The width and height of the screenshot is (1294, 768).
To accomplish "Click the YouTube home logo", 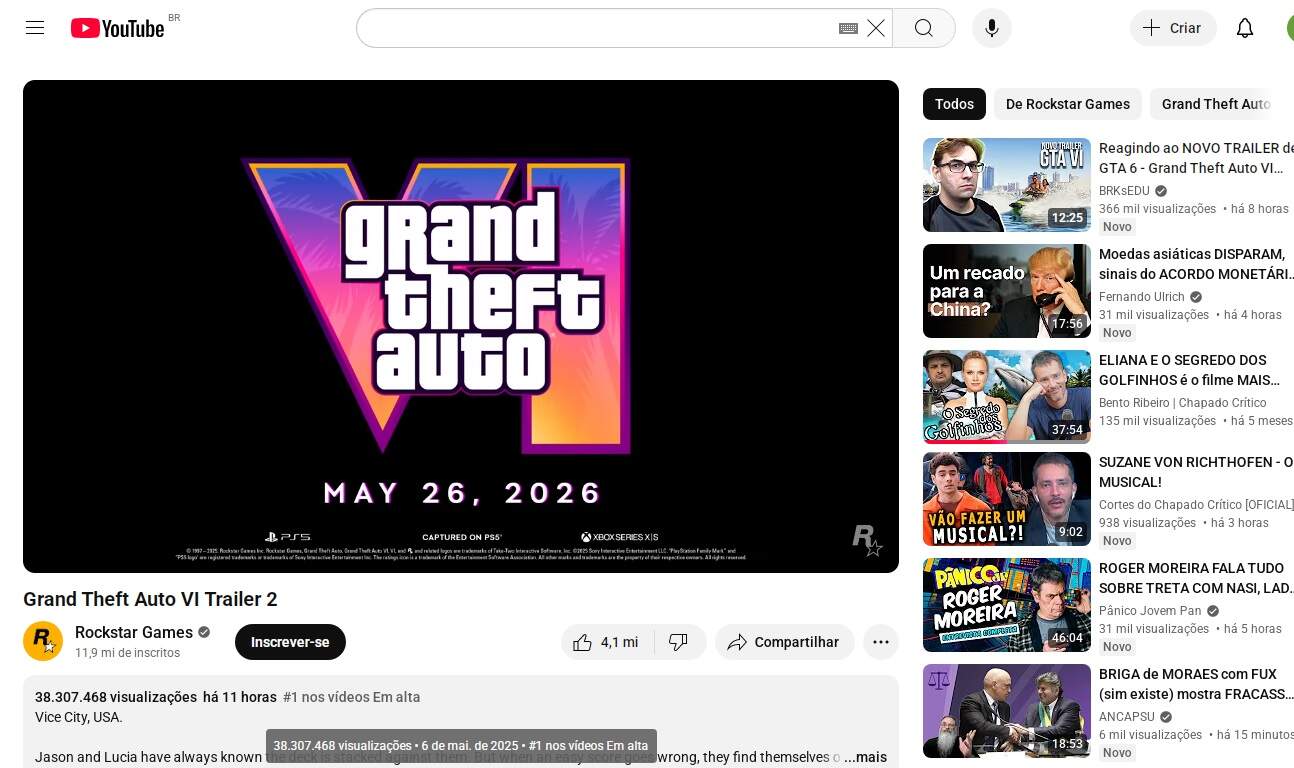I will click(118, 28).
